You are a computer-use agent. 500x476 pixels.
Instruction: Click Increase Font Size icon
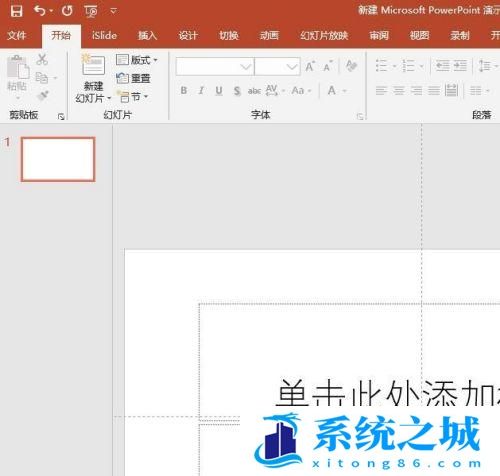[310, 66]
